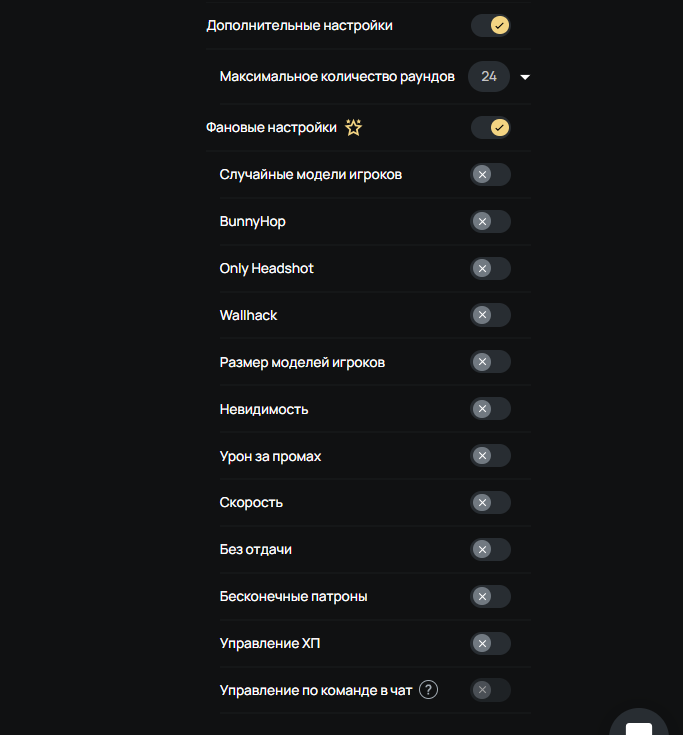Screen dimensions: 683x735
Task: Toggle Управление по команде в чат
Action: point(491,690)
